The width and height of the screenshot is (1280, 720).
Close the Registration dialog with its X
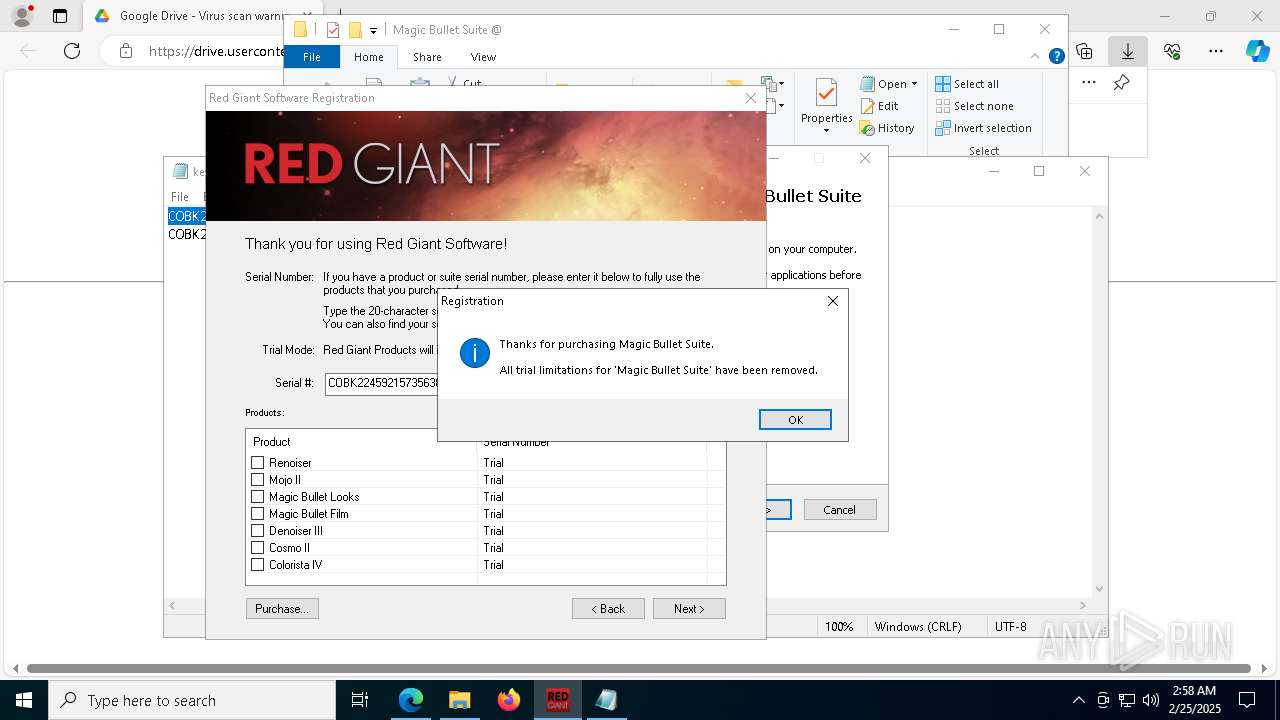pyautogui.click(x=833, y=301)
